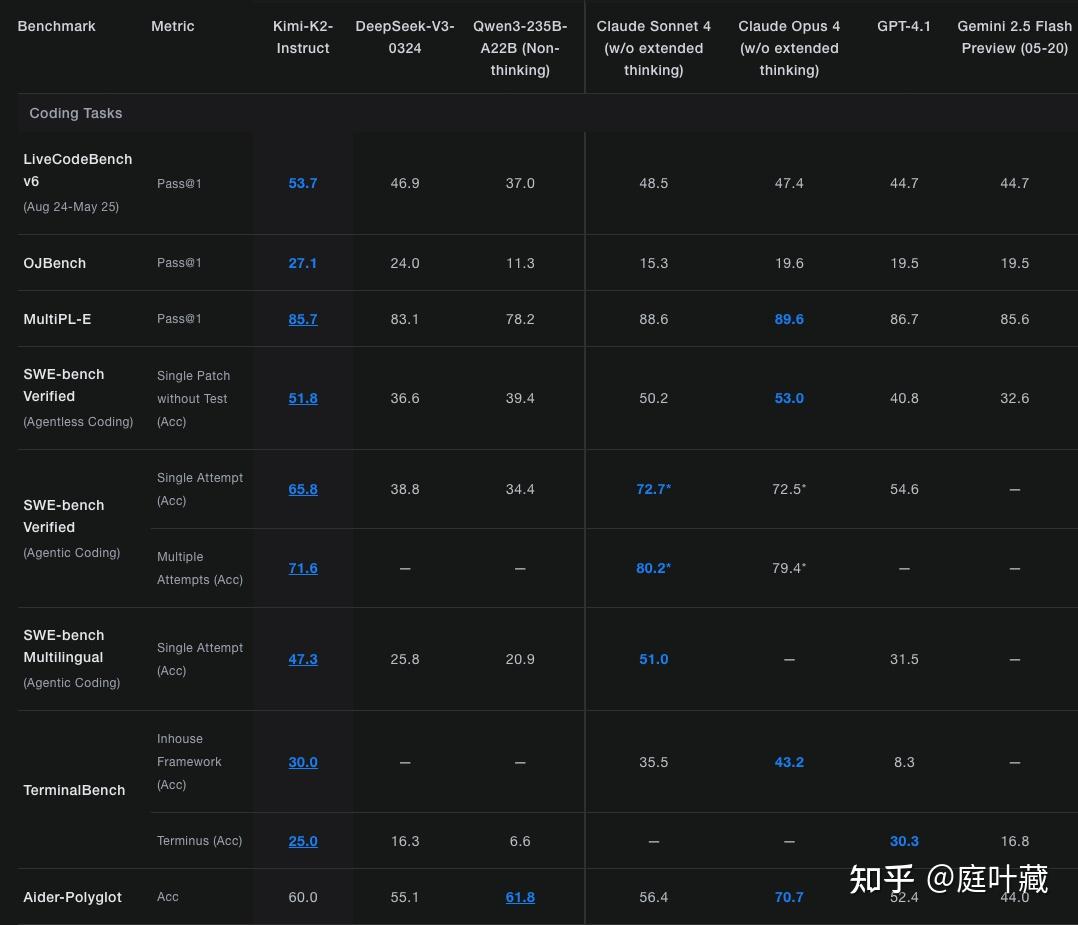
Task: Open the underlined 65.8 Single Attempt score
Action: coord(302,489)
